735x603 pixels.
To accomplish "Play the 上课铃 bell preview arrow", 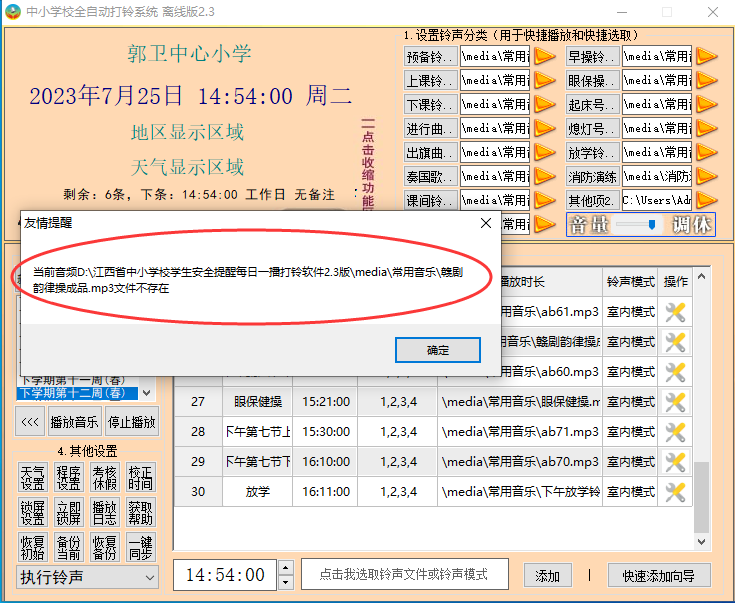I will [x=544, y=80].
